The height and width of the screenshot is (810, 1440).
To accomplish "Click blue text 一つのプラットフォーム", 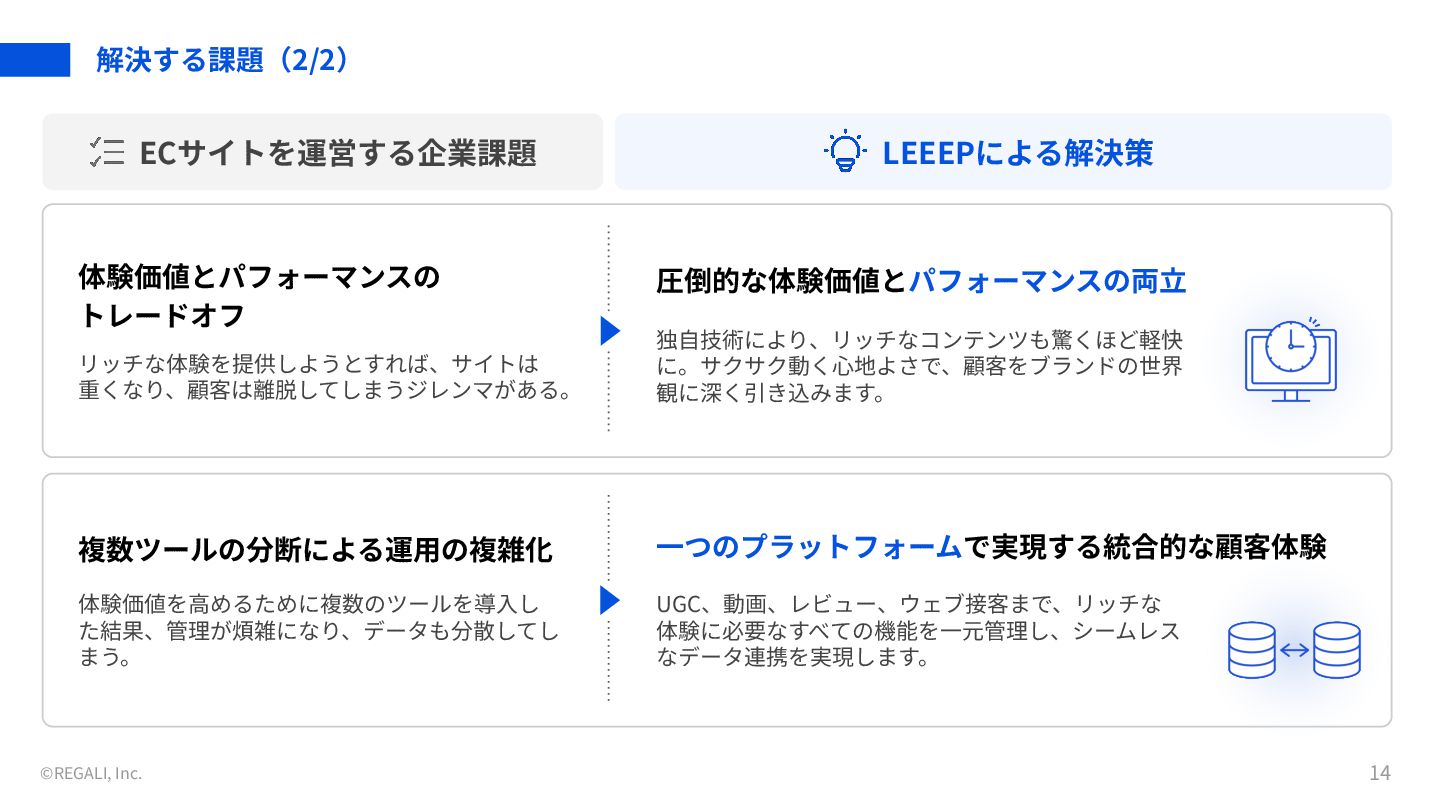I will pyautogui.click(x=808, y=547).
